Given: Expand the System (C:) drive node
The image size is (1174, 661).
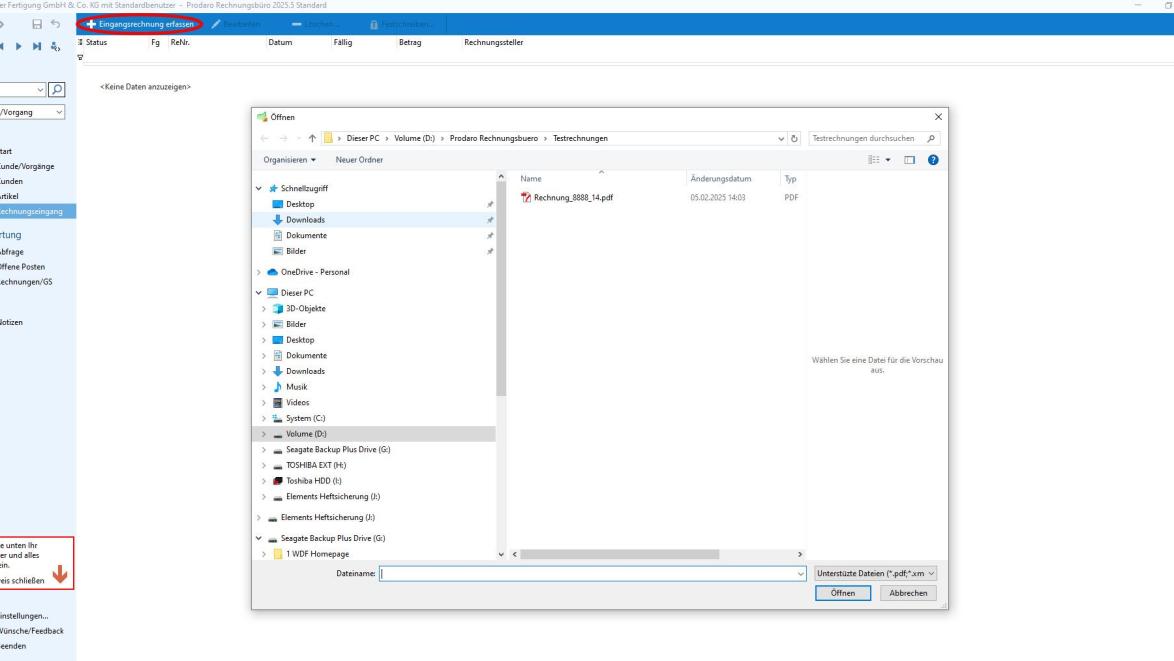Looking at the screenshot, I should [x=264, y=418].
